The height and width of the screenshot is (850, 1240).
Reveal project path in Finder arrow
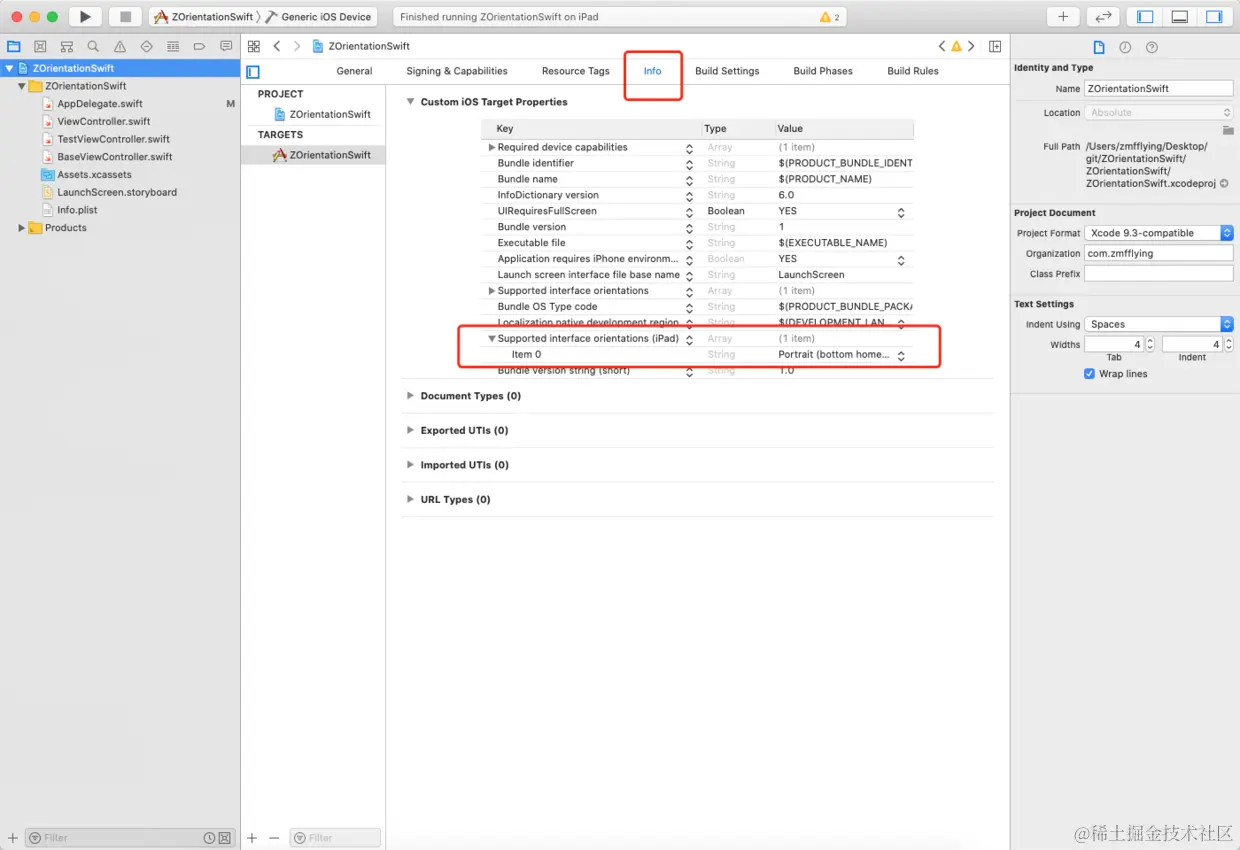(x=1224, y=184)
